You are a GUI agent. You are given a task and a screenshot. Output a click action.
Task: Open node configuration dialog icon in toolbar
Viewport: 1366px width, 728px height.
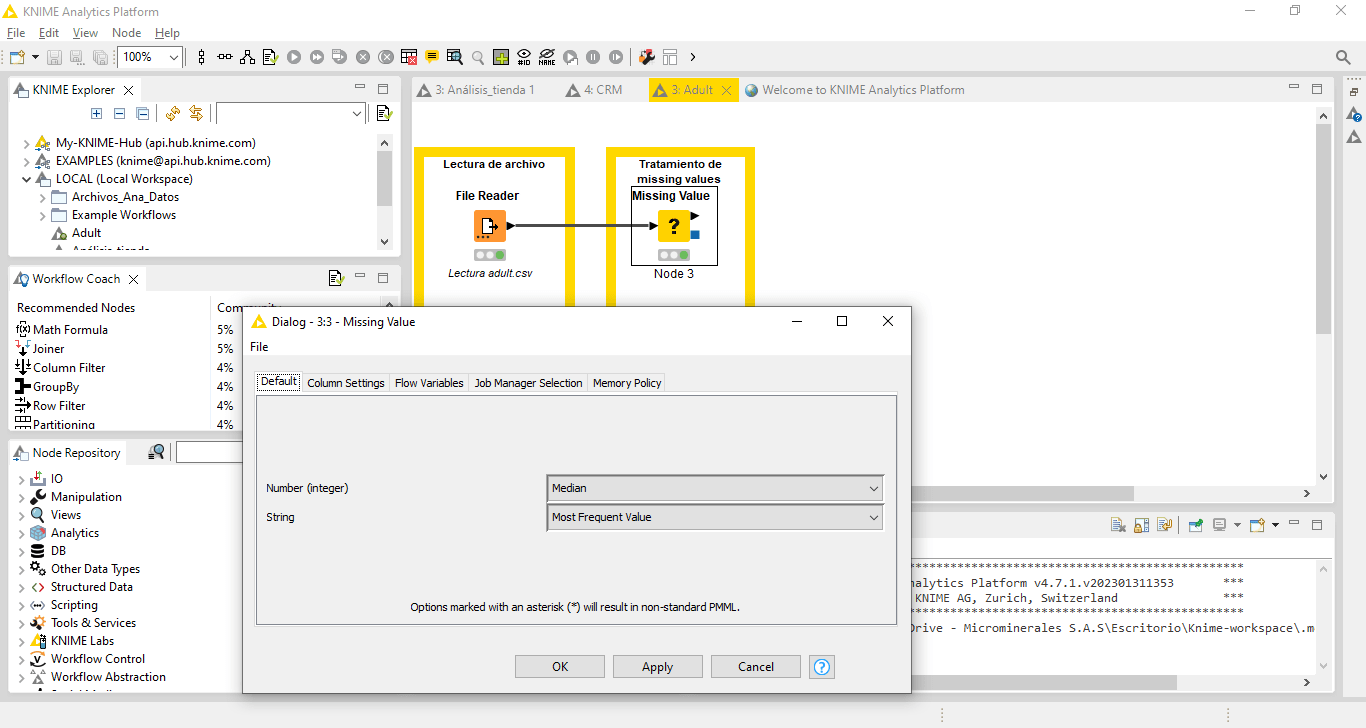tap(270, 57)
